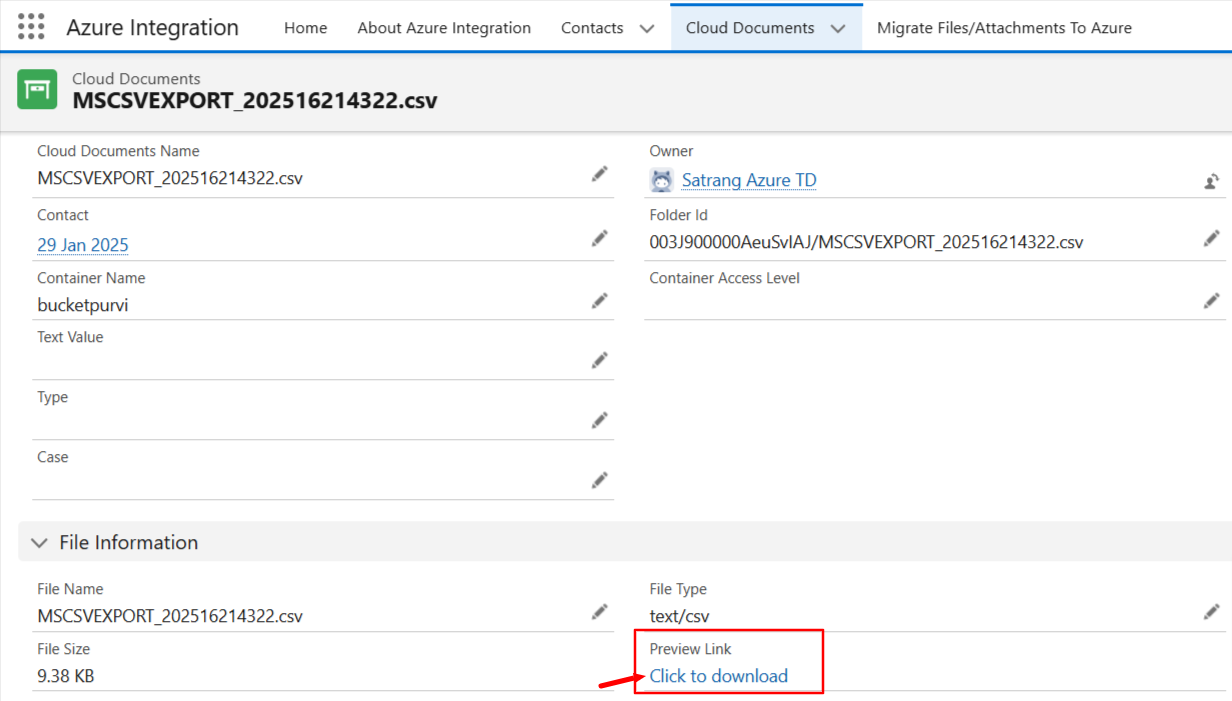The height and width of the screenshot is (701, 1232).
Task: Click the Folder Id value text
Action: tap(866, 242)
